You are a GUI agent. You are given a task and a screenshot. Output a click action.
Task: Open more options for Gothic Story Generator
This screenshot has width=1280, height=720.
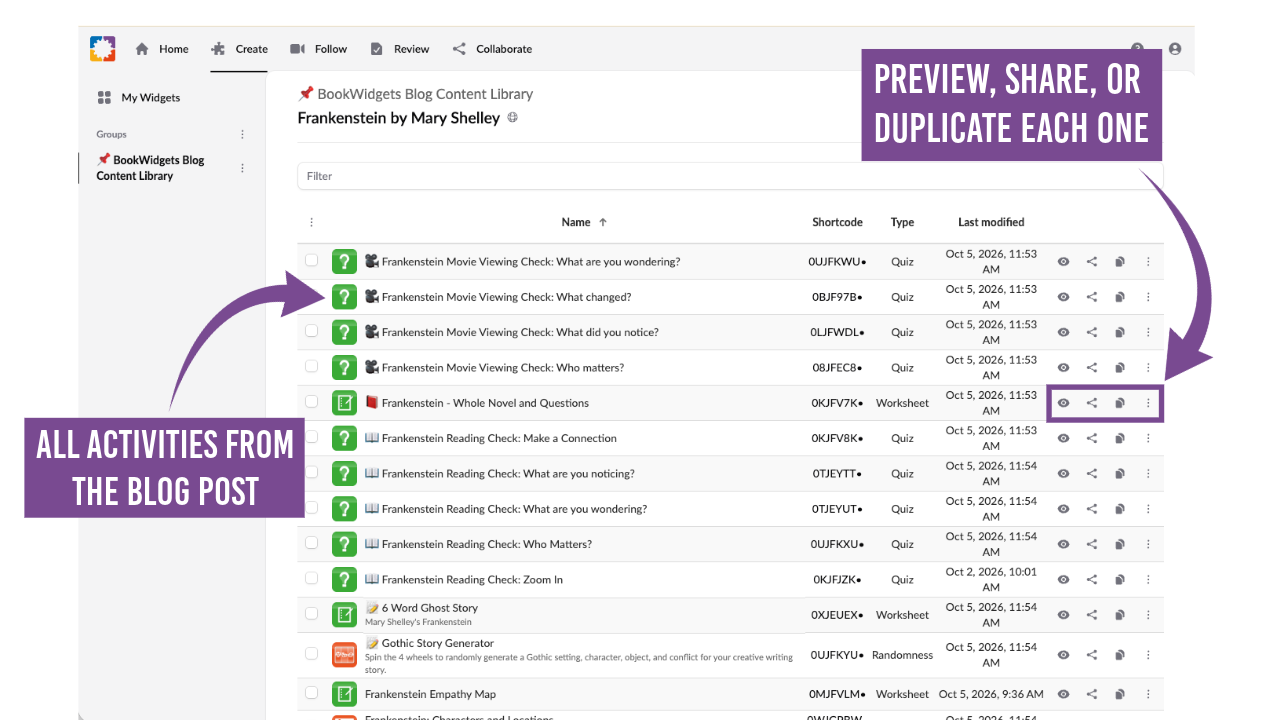pos(1148,655)
